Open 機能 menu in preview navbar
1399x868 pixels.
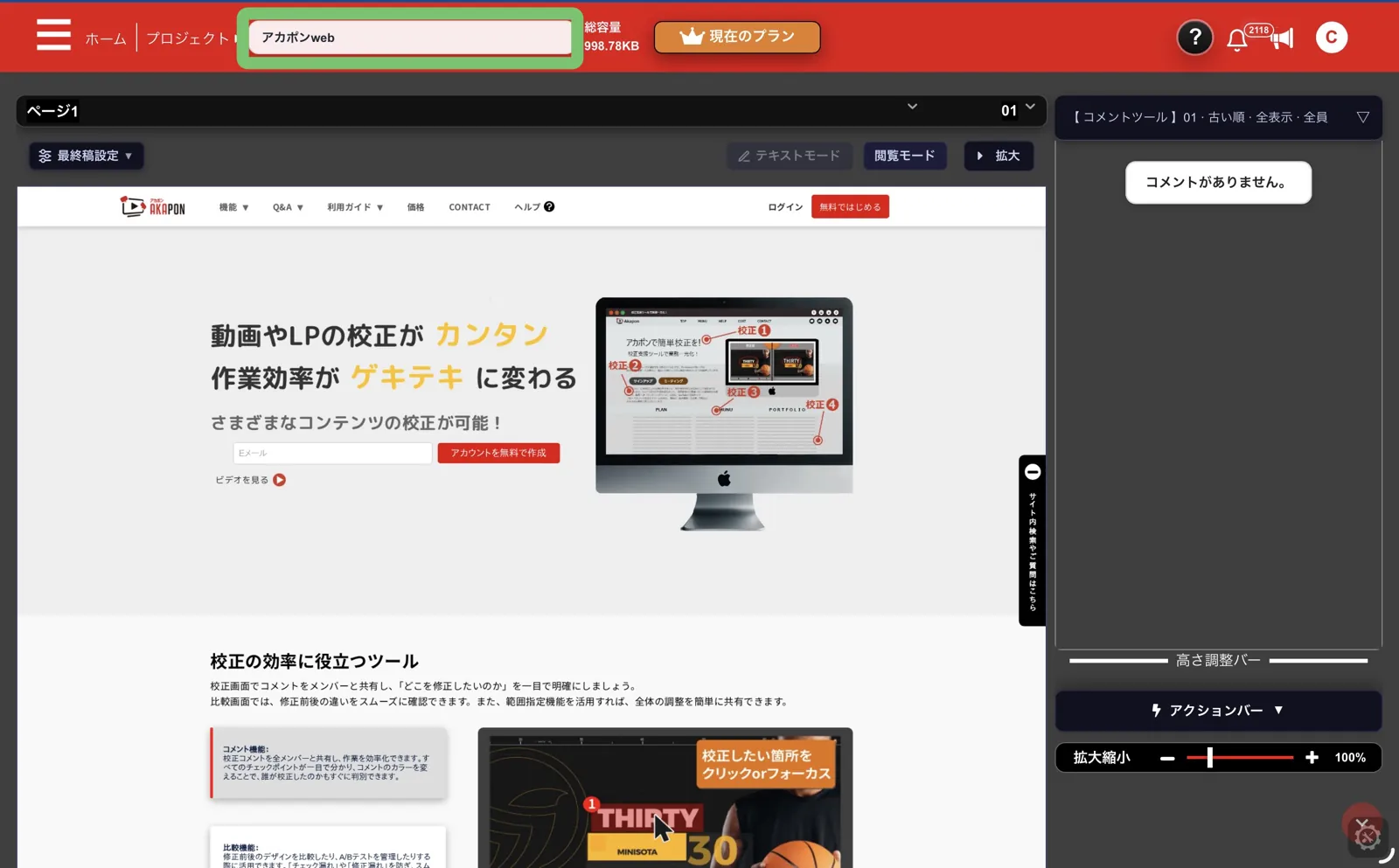(233, 207)
